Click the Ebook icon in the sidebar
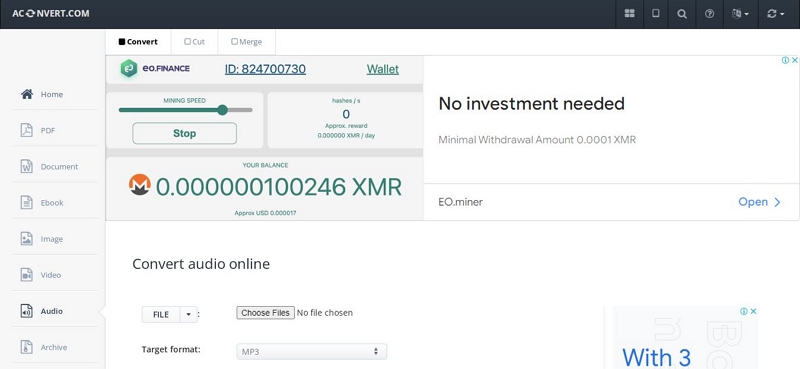Image resolution: width=800 pixels, height=369 pixels. (27, 203)
